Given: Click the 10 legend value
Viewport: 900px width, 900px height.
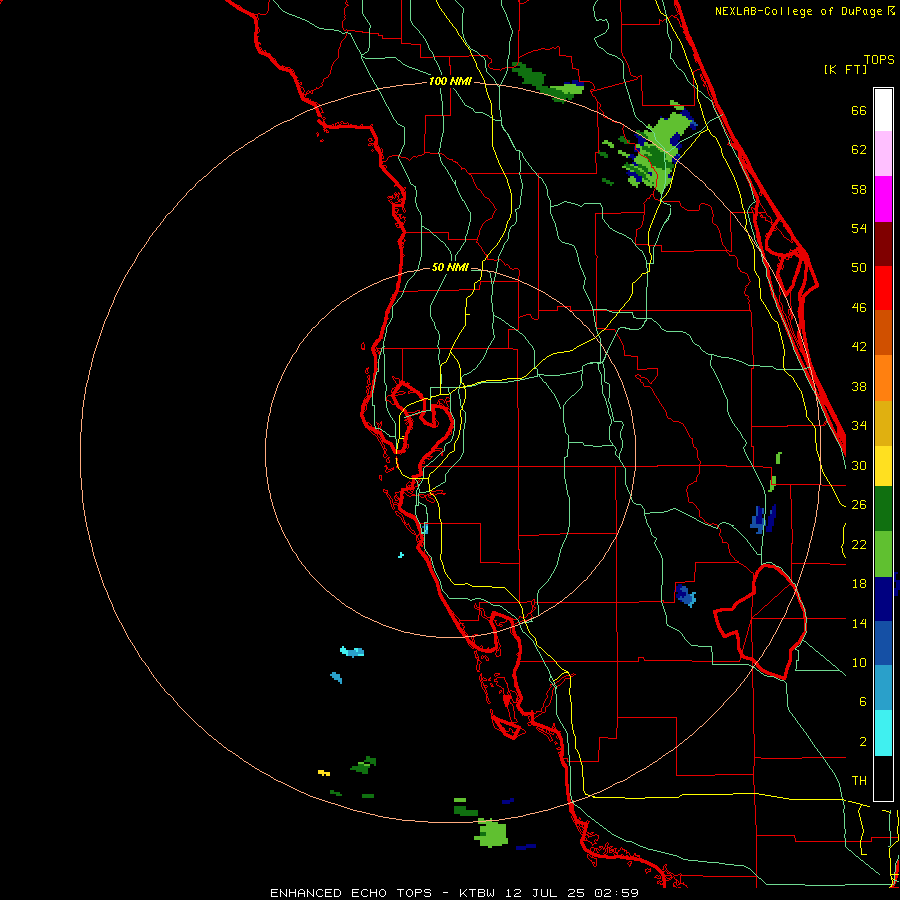Looking at the screenshot, I should click(x=859, y=663).
